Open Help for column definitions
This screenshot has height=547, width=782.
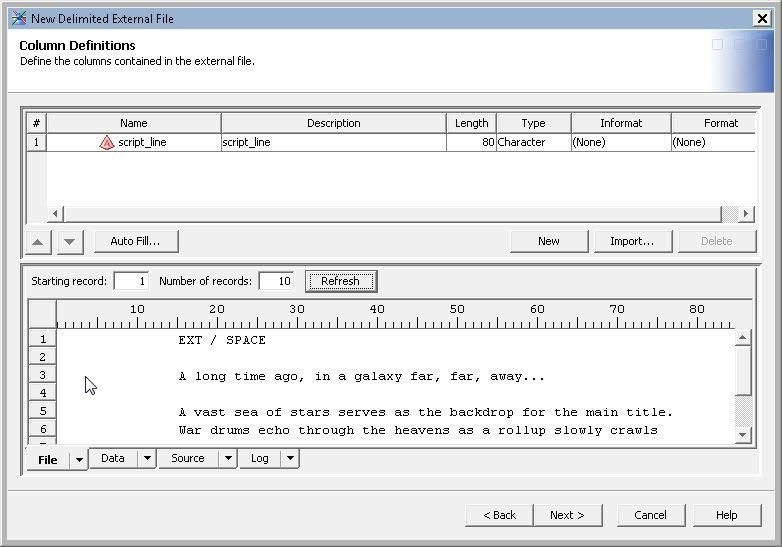[x=727, y=515]
